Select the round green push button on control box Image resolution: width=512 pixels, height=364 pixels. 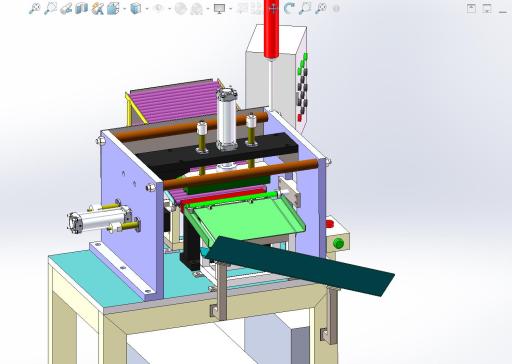pos(338,243)
